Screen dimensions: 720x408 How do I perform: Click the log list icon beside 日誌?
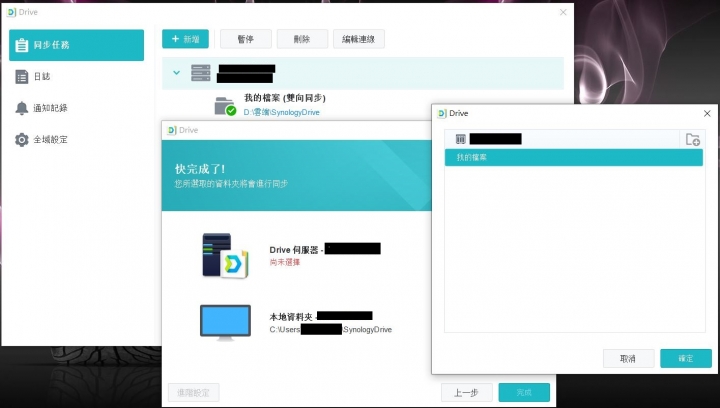point(22,77)
